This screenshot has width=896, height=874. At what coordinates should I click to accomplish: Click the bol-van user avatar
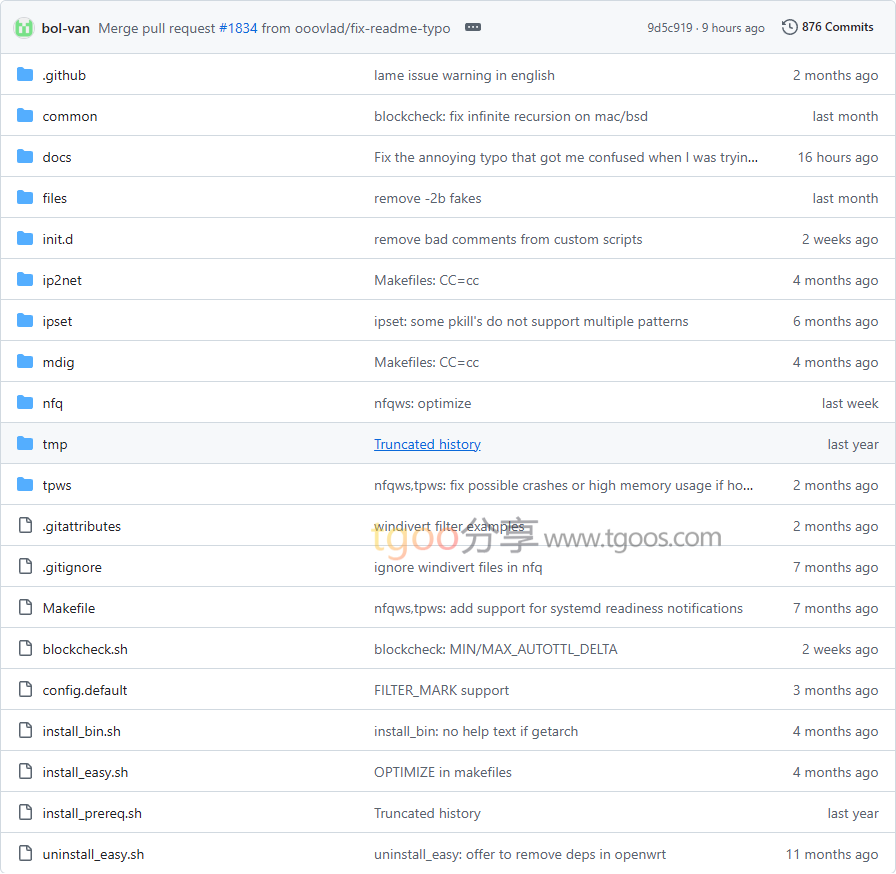23,28
